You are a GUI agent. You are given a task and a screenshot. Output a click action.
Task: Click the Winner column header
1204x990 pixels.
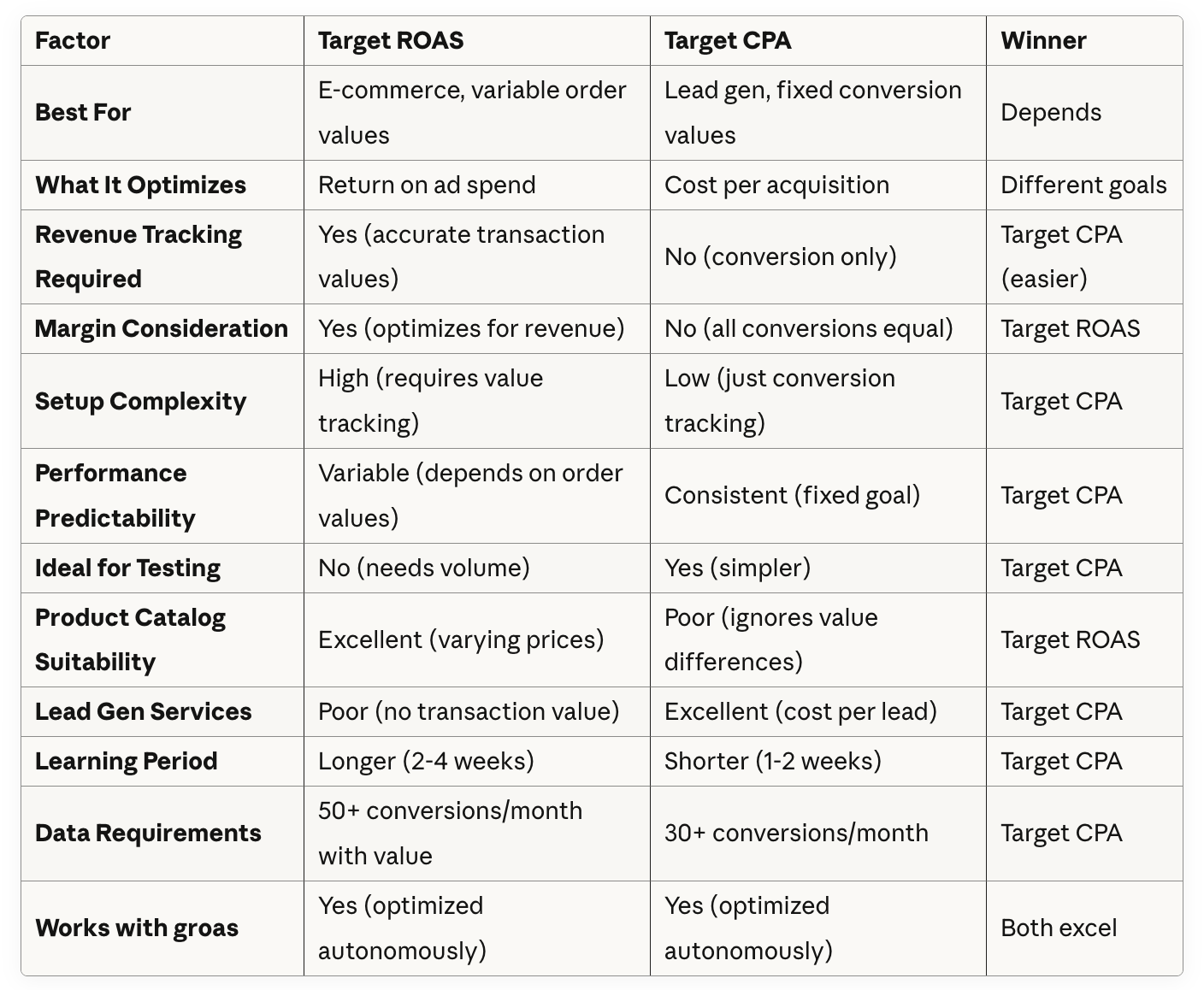click(1043, 40)
